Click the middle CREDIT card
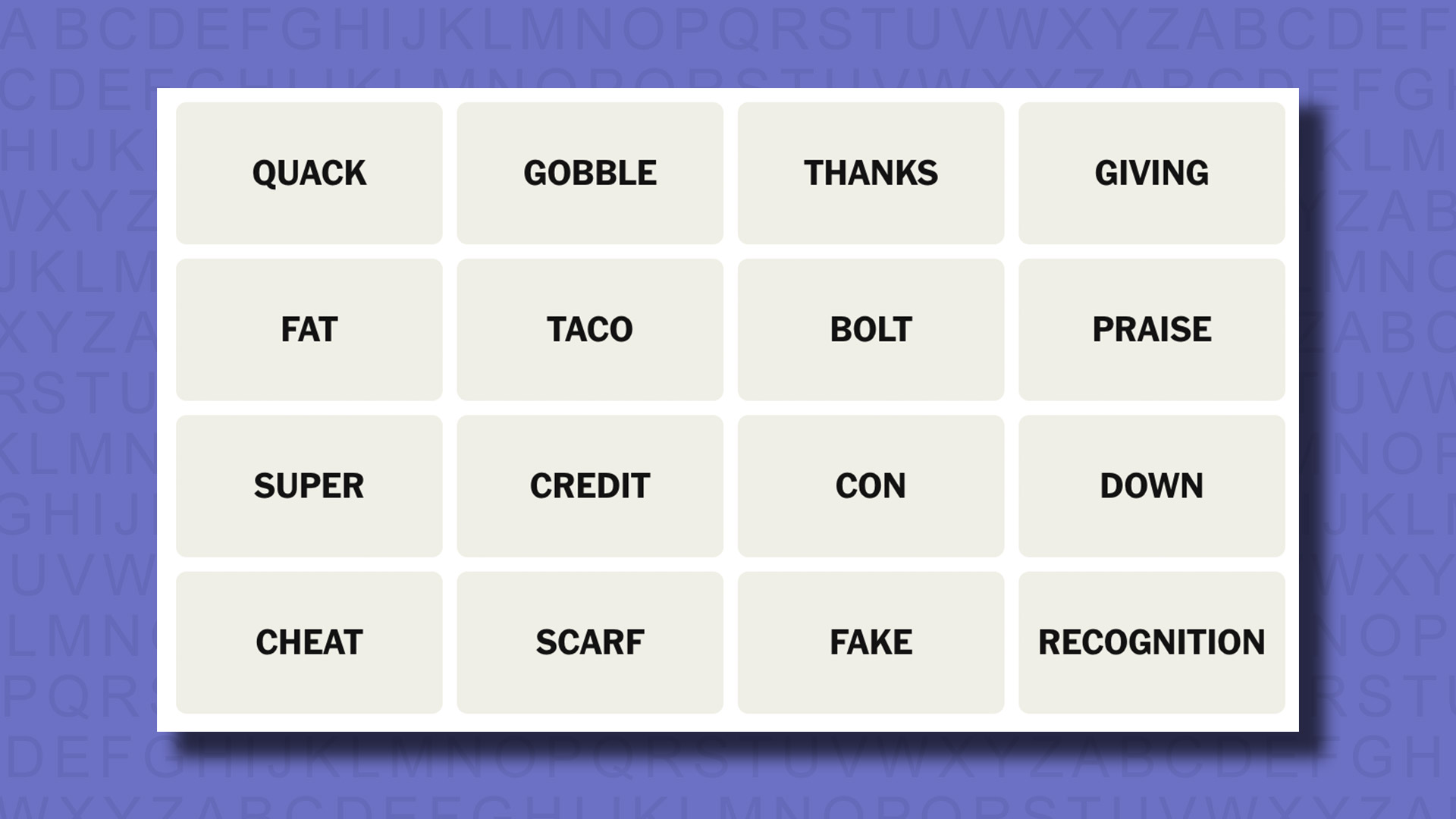The width and height of the screenshot is (1456, 819). 590,485
